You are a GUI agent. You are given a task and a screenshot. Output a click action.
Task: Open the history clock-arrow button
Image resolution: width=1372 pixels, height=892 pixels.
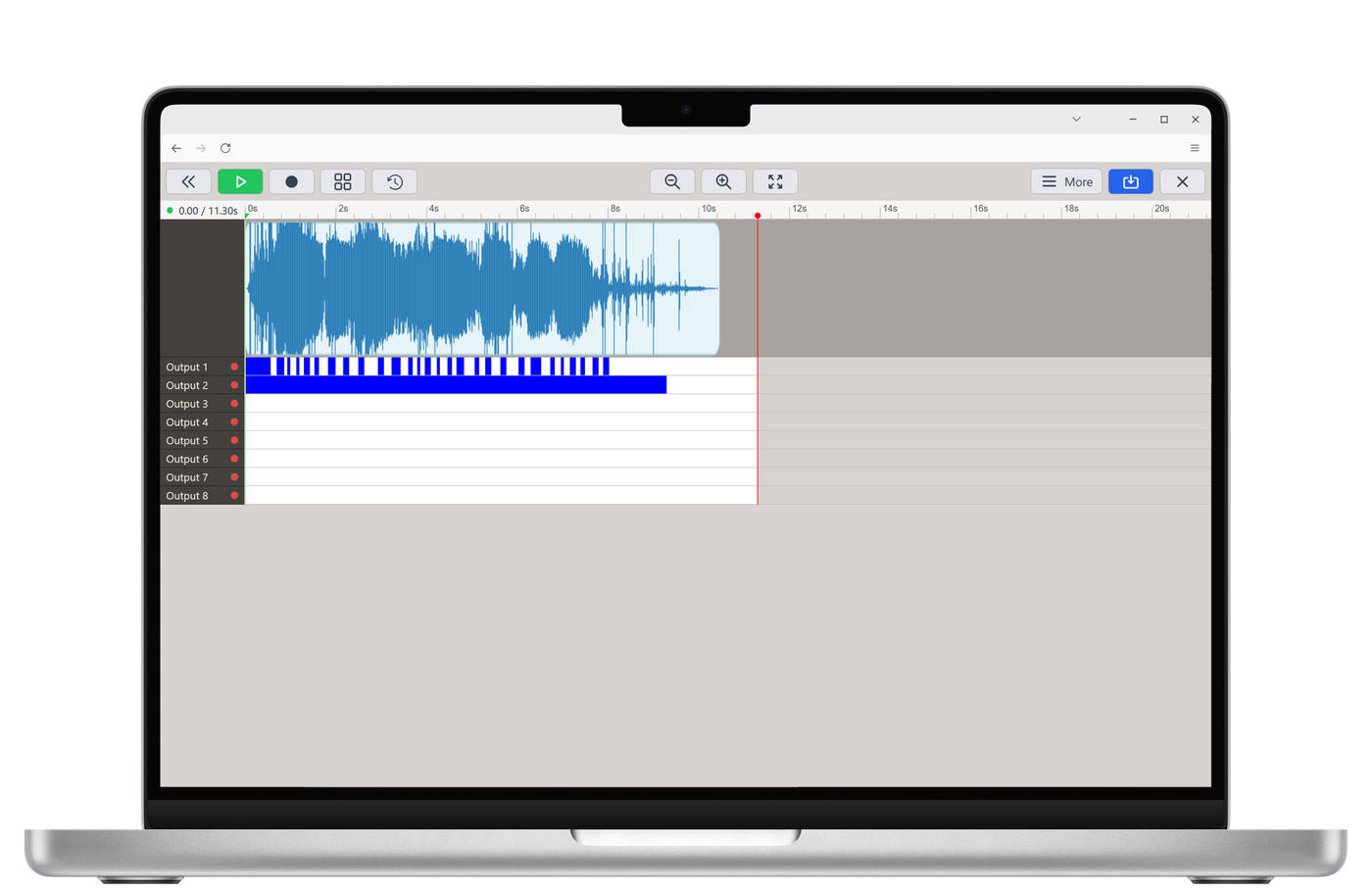[x=395, y=181]
